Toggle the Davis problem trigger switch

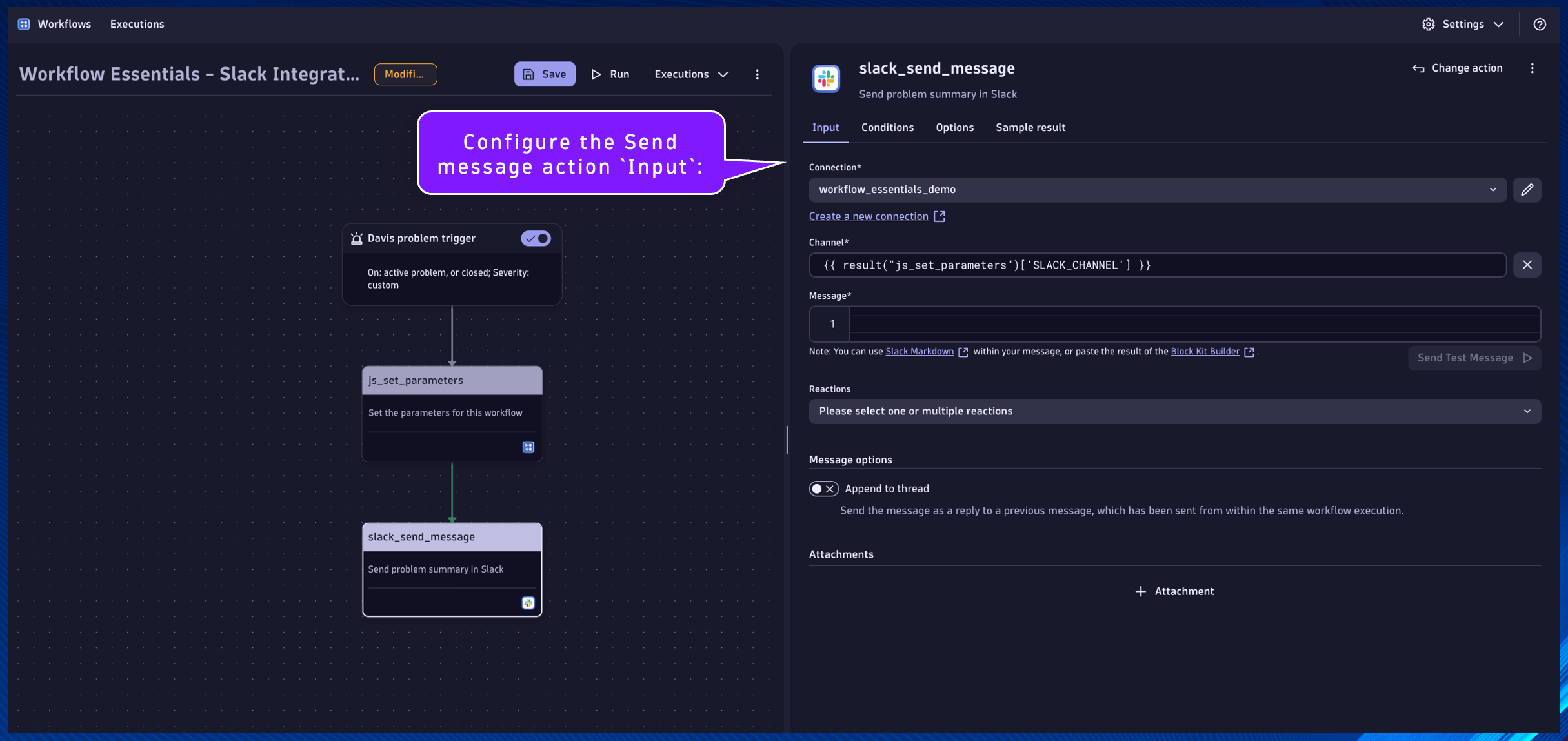point(536,238)
